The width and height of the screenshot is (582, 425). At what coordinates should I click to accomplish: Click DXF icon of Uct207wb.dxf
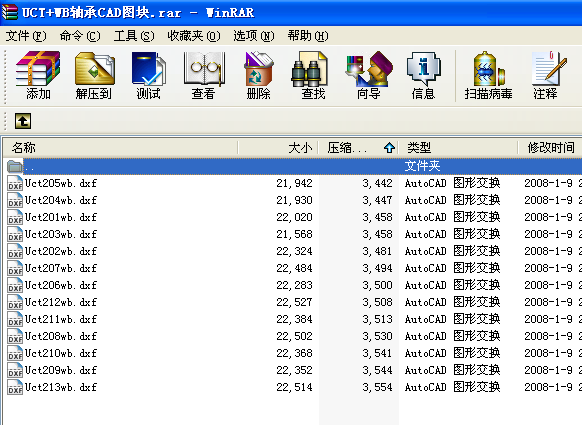point(15,268)
